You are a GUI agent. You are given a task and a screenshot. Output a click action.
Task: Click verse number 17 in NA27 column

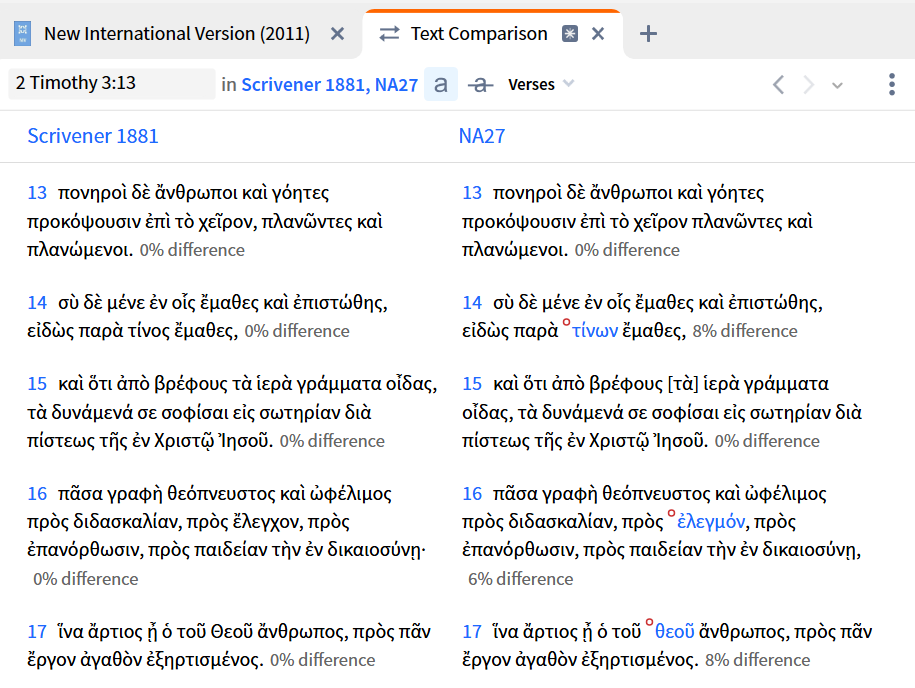coord(472,631)
